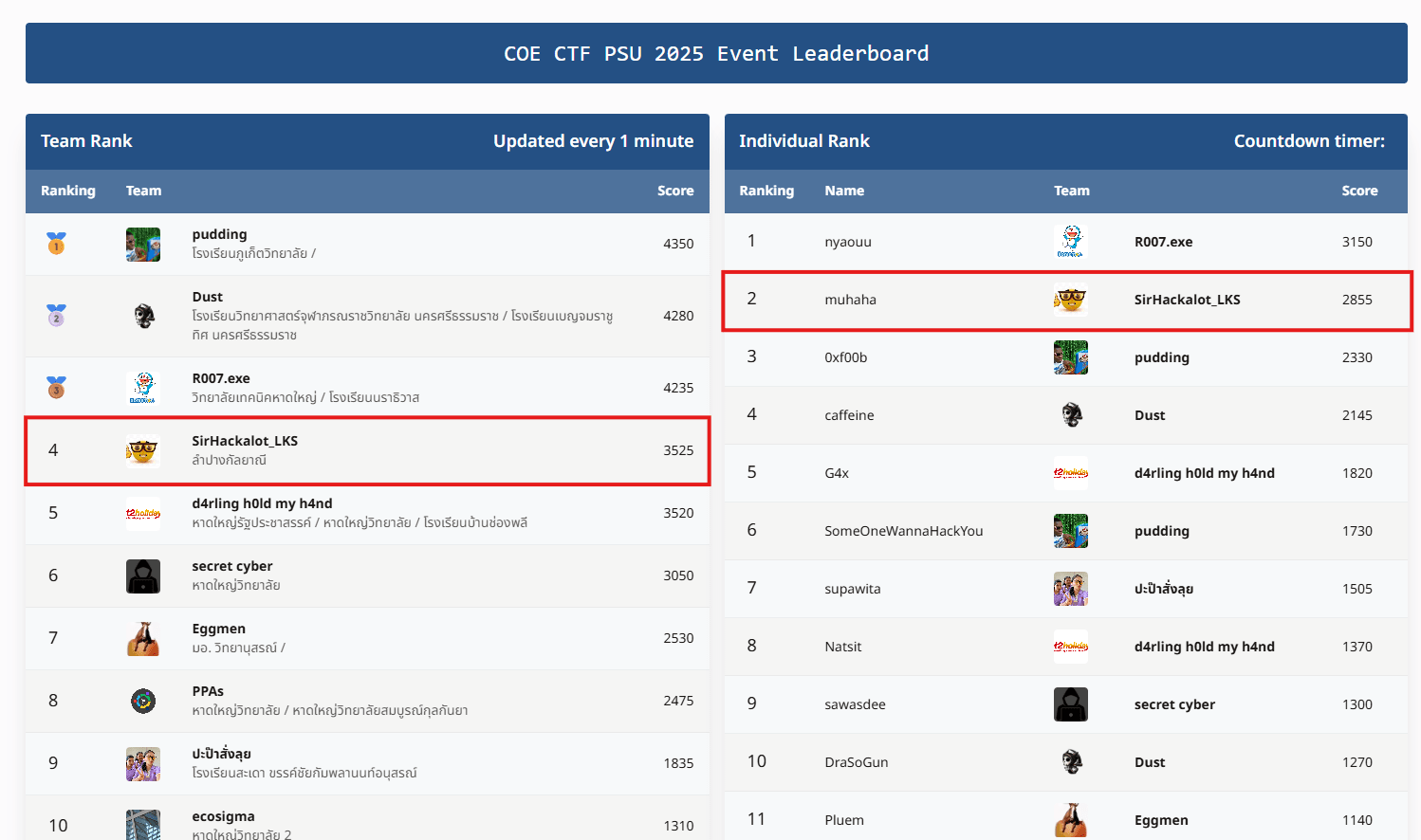Image resolution: width=1421 pixels, height=840 pixels.
Task: Click the Individual Rank panel header
Action: (x=804, y=140)
